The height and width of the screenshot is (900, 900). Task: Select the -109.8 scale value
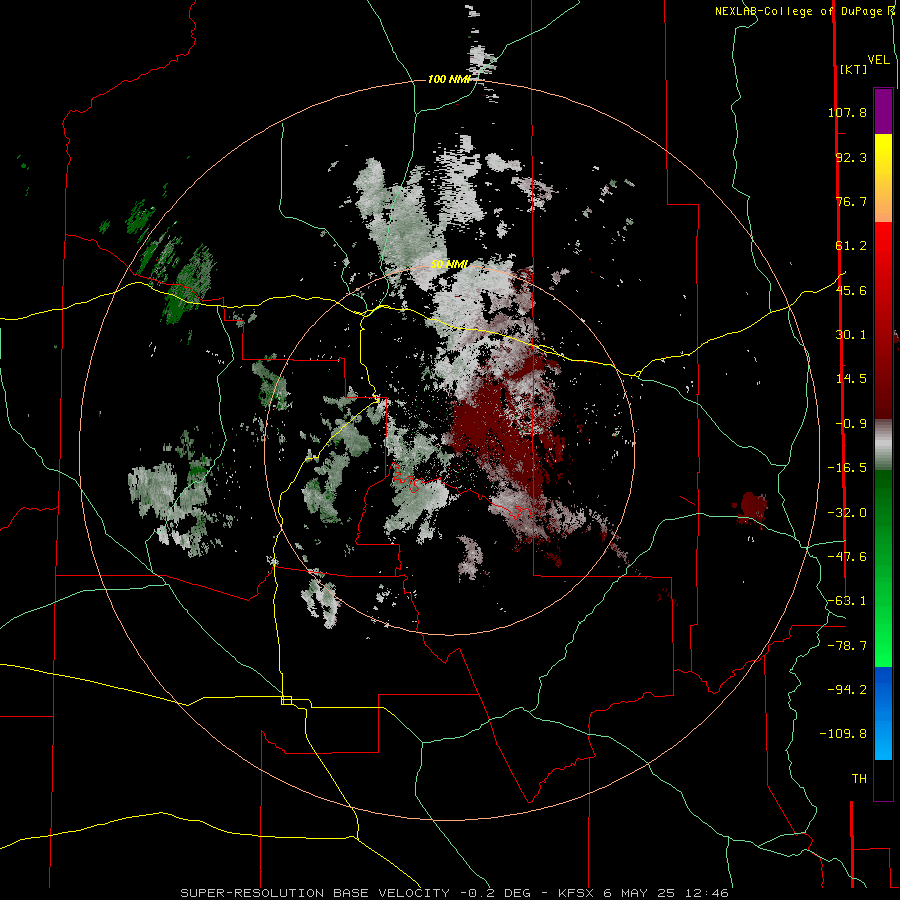843,734
